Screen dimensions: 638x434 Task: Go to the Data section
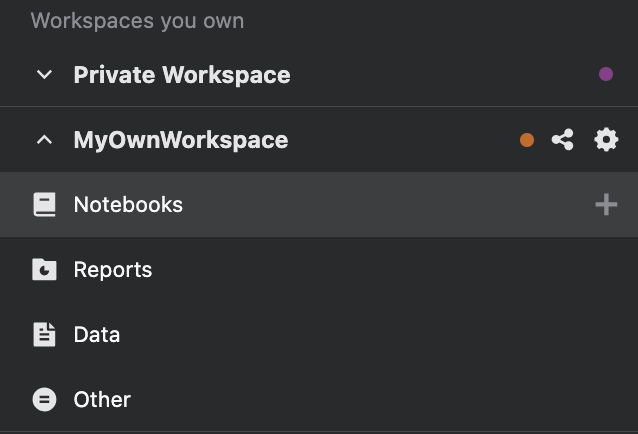coord(97,335)
